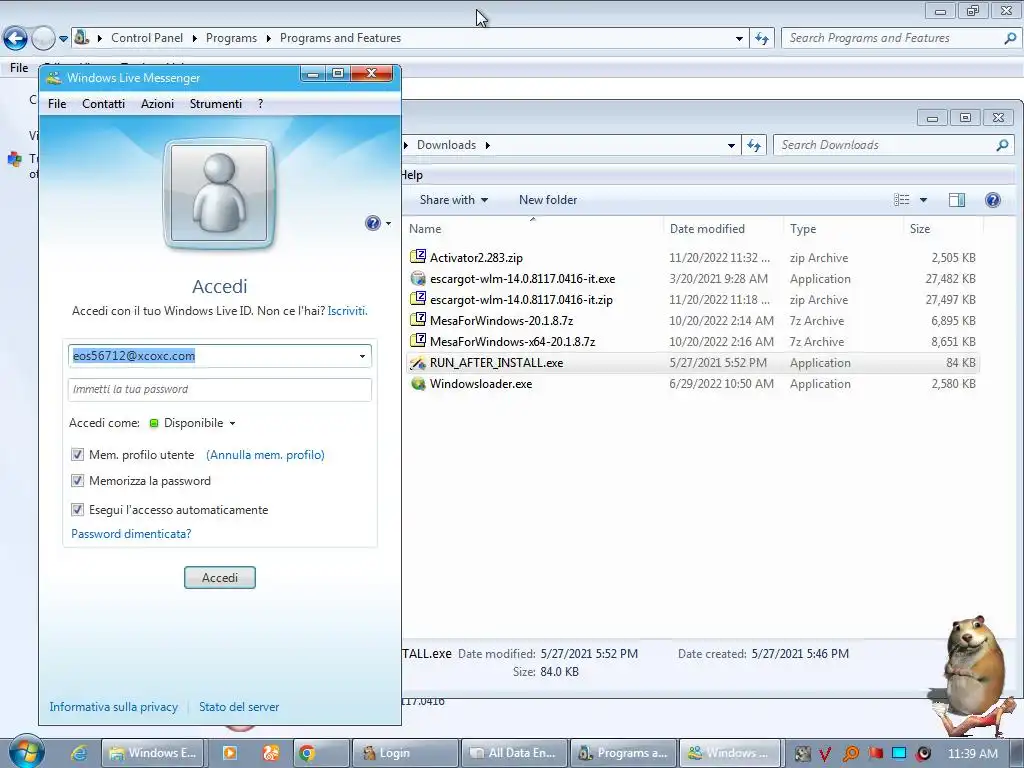Click New folder button

coord(548,200)
